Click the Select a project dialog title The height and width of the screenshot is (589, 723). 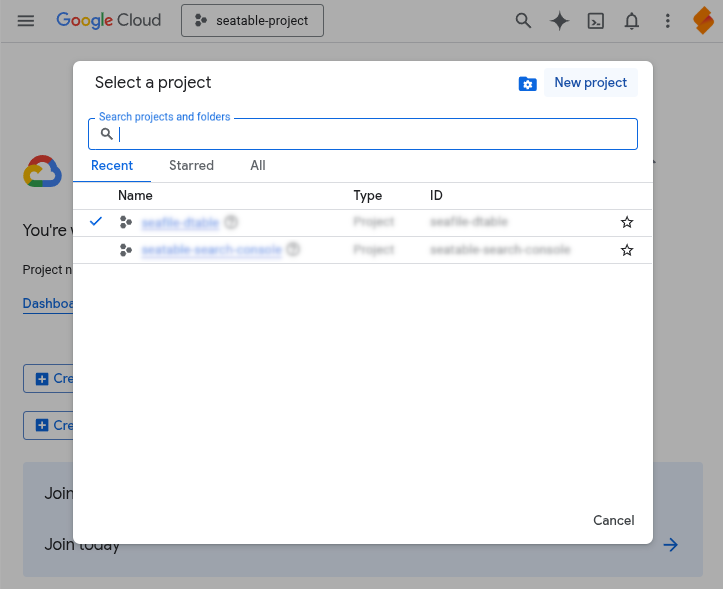[x=153, y=83]
